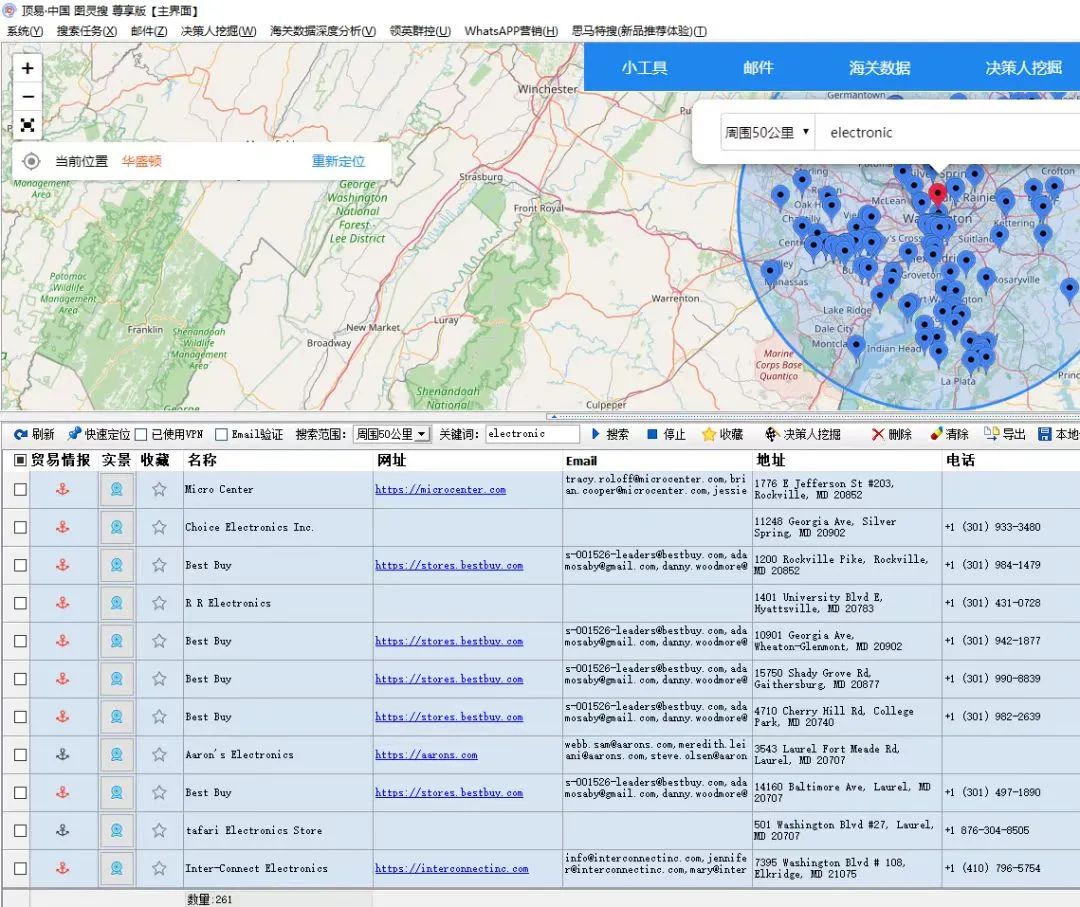The height and width of the screenshot is (907, 1080).
Task: Click the 清除 brush button
Action: pyautogui.click(x=950, y=434)
